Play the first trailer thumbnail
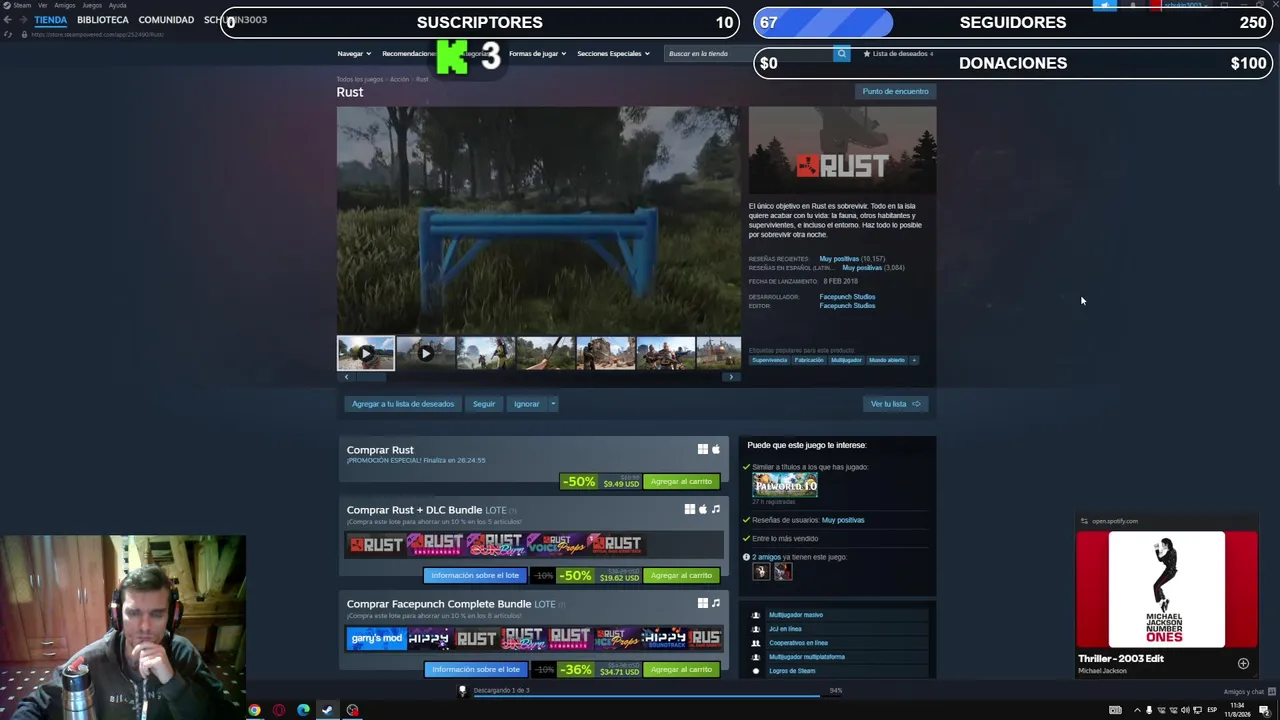 click(x=366, y=353)
